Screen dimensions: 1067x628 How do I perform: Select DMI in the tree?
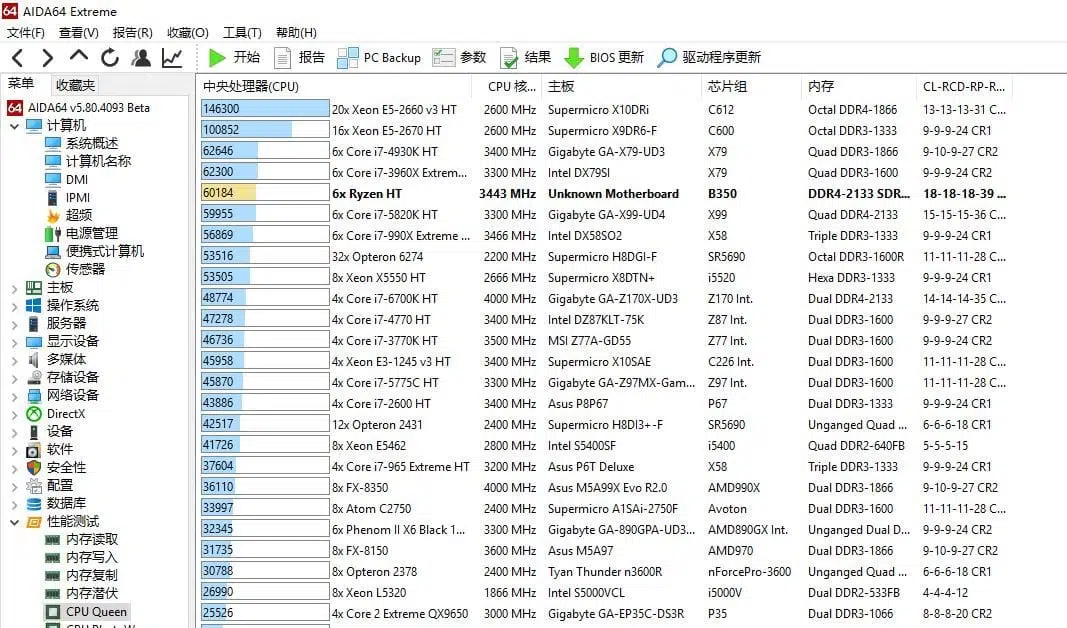(x=67, y=180)
